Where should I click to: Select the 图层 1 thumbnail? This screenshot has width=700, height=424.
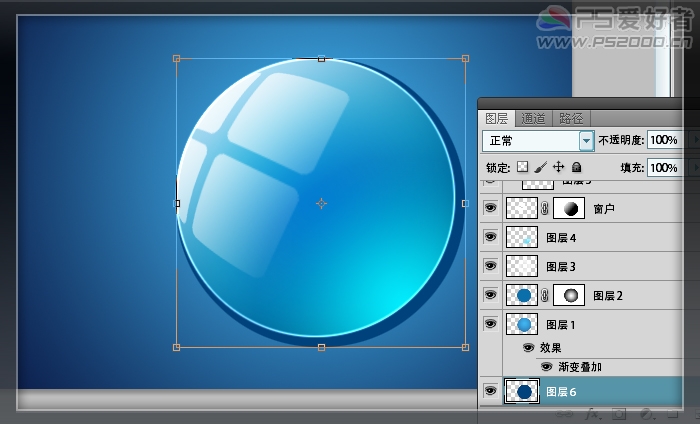point(521,324)
